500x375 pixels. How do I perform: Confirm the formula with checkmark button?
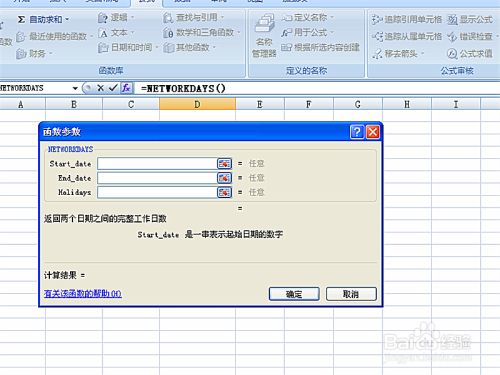click(113, 88)
